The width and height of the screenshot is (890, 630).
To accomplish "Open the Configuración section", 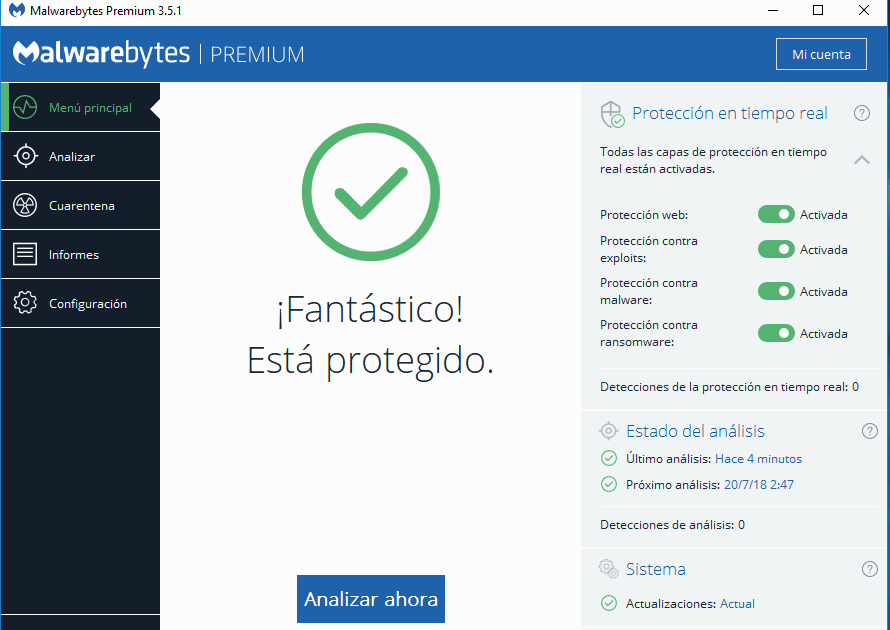I will (81, 303).
